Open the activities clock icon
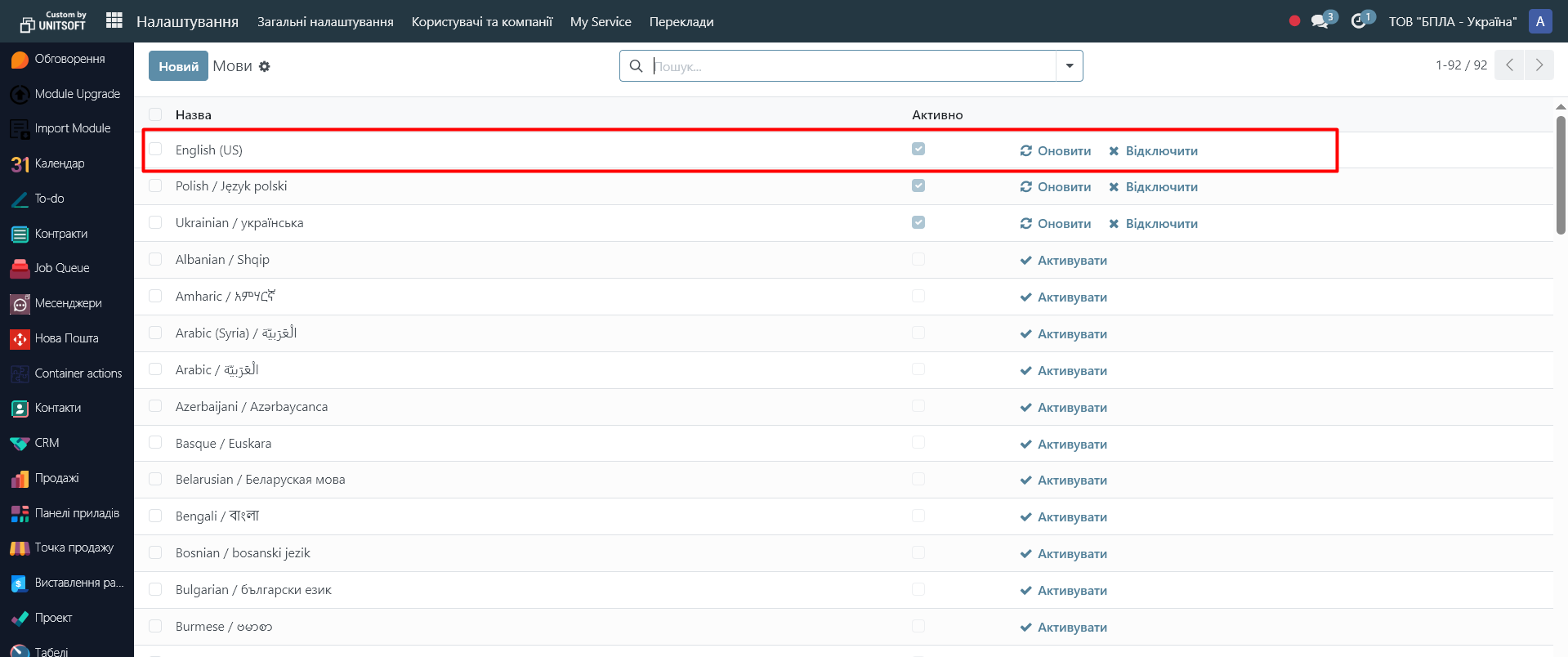Screen dimensions: 1568x657 [1359, 21]
